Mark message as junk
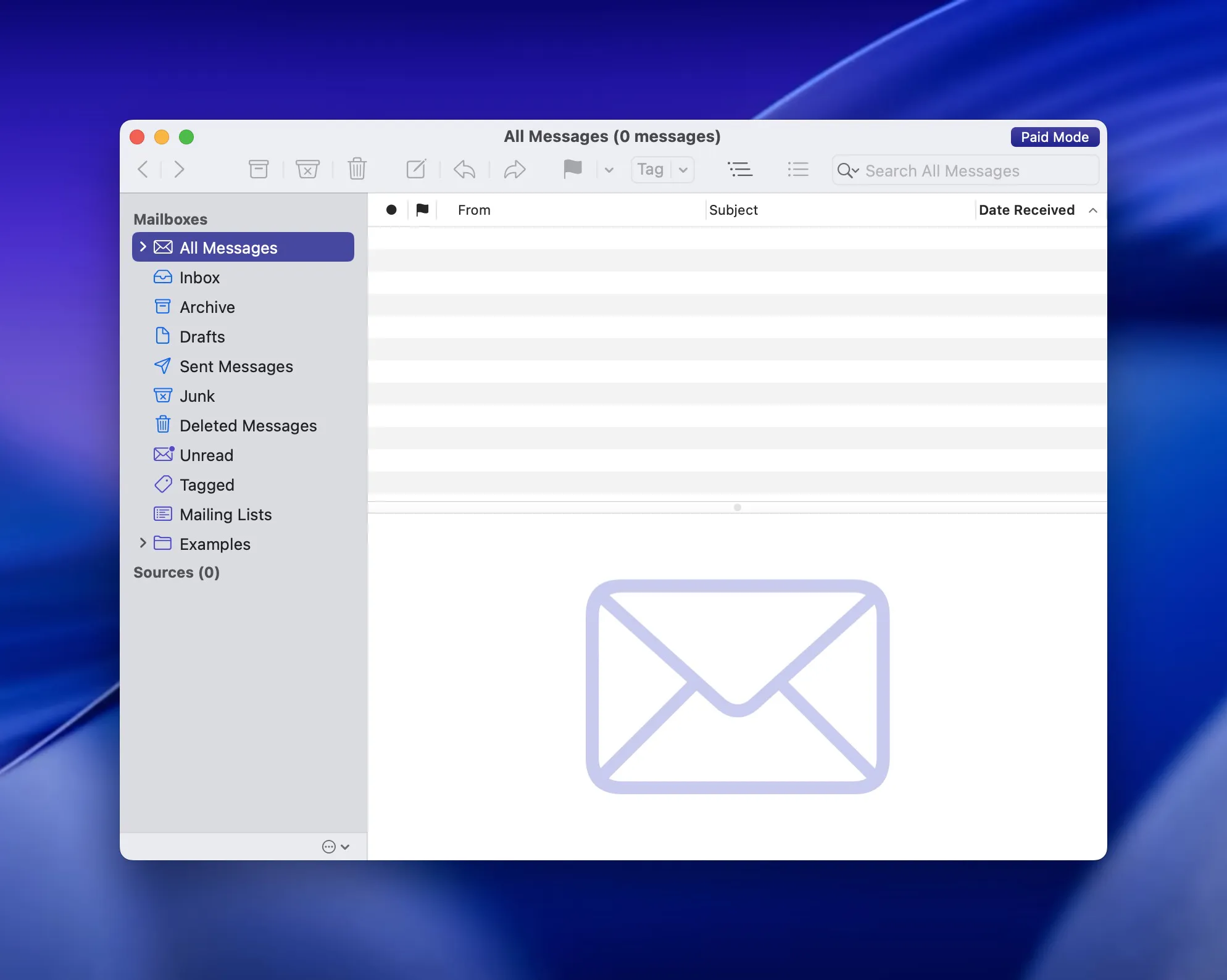 coord(308,168)
